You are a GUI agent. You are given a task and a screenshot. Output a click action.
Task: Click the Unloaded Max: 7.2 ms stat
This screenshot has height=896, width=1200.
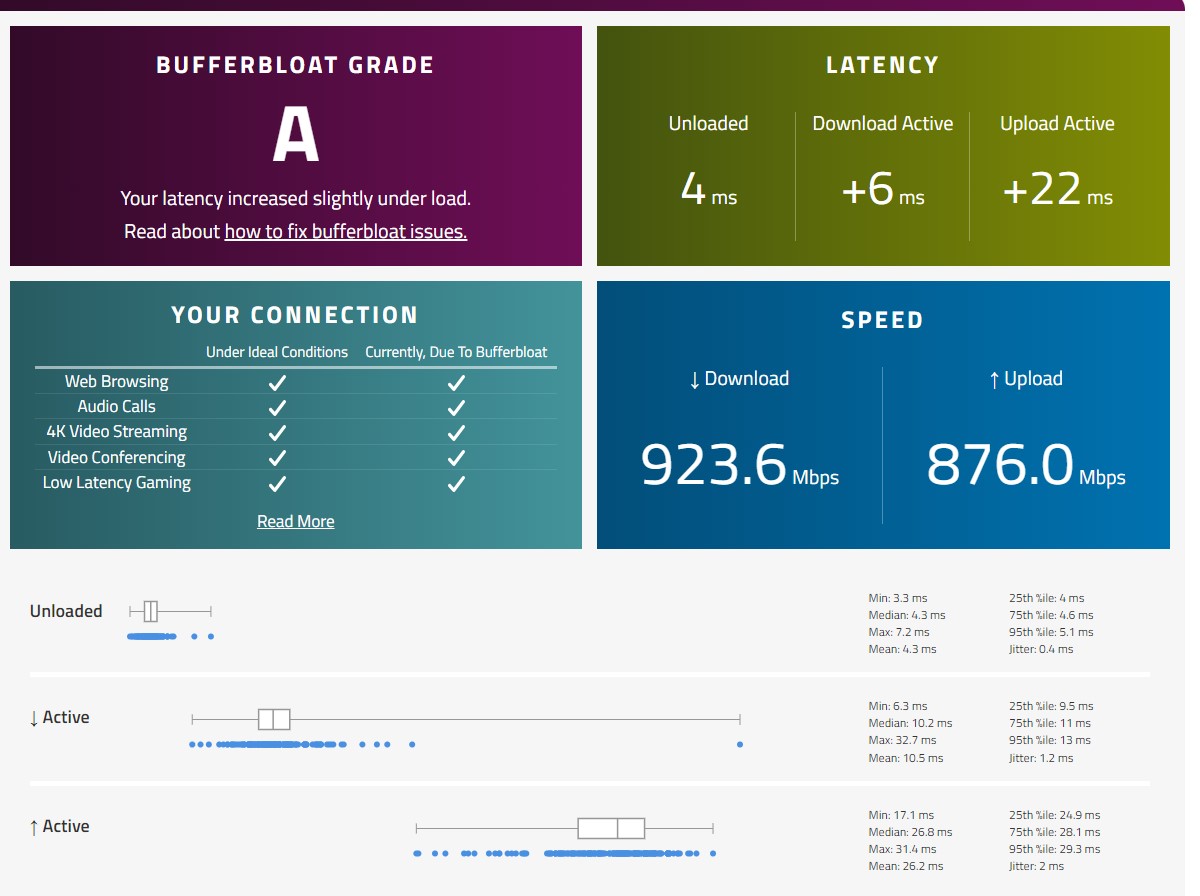[x=898, y=632]
